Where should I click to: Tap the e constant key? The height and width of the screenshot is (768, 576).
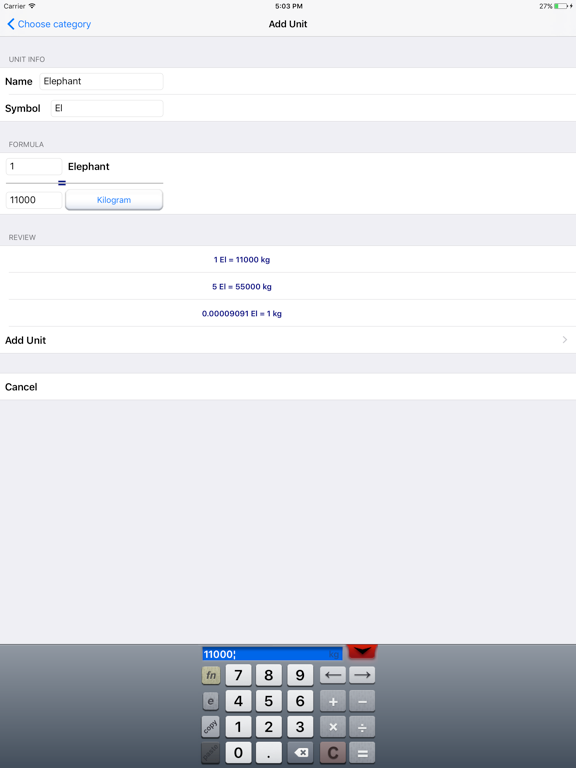coord(211,701)
